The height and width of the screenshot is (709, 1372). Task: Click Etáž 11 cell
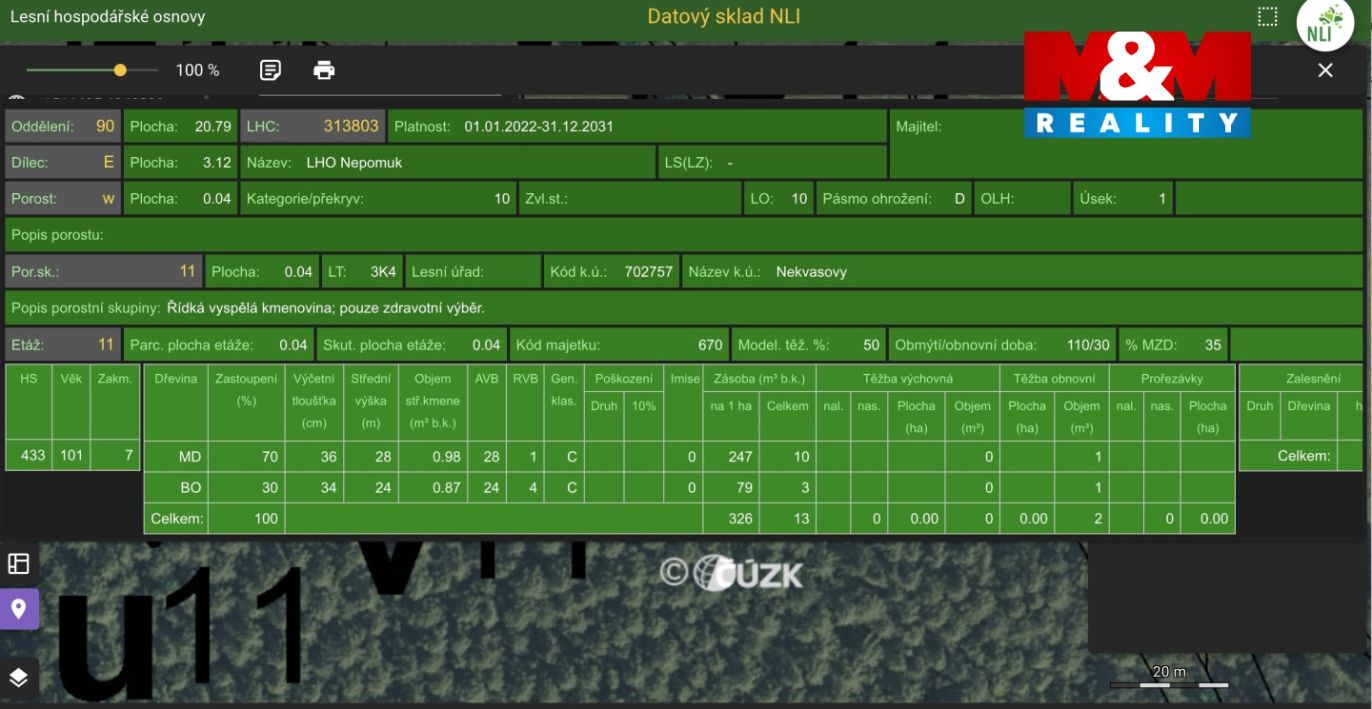pos(63,344)
